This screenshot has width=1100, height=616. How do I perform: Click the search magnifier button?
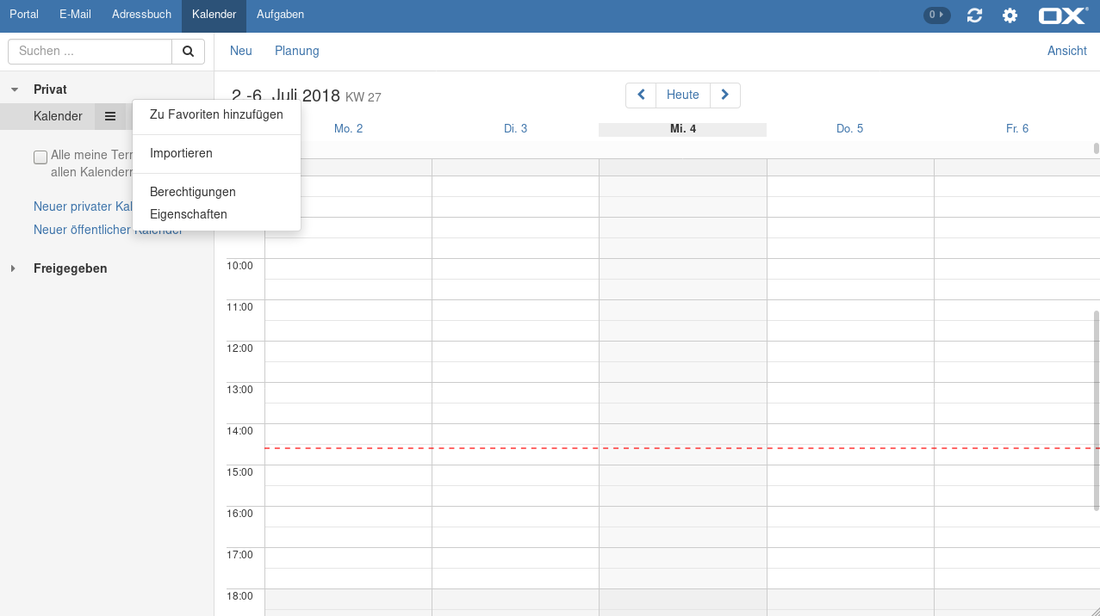188,51
